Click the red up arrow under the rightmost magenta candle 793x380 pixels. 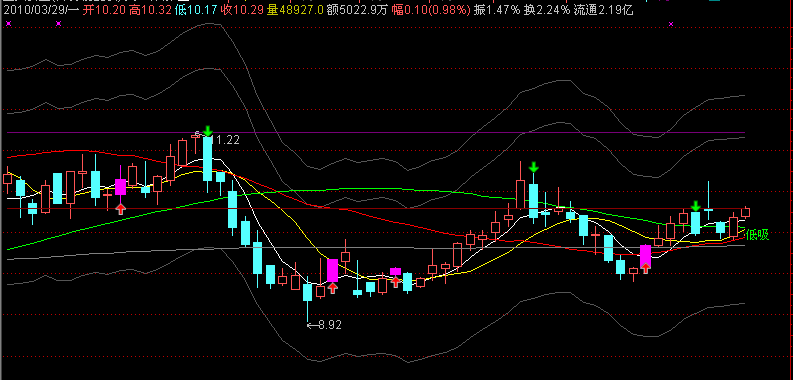tap(645, 268)
